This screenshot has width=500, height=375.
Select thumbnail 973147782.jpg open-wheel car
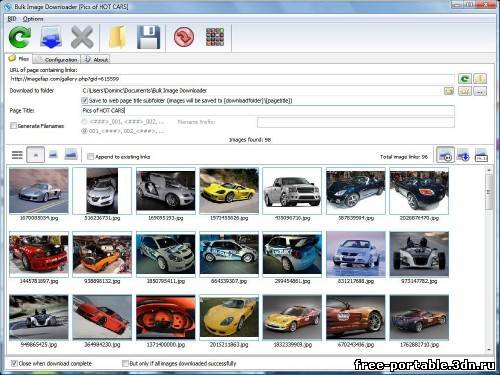click(x=419, y=254)
